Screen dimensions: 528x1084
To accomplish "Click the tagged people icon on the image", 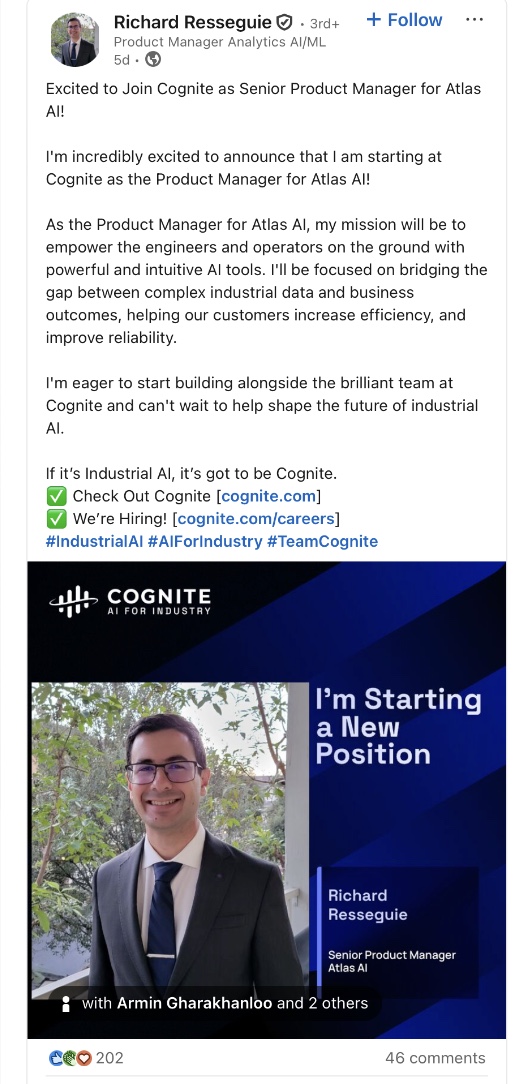I will (66, 1004).
